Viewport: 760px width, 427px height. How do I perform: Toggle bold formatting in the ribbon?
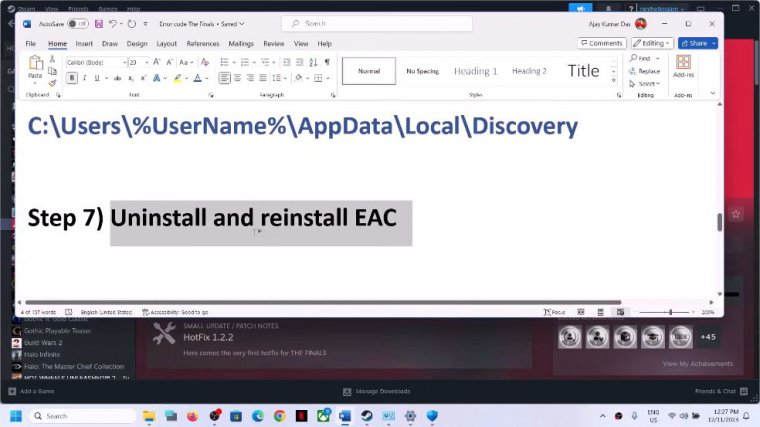coord(72,78)
